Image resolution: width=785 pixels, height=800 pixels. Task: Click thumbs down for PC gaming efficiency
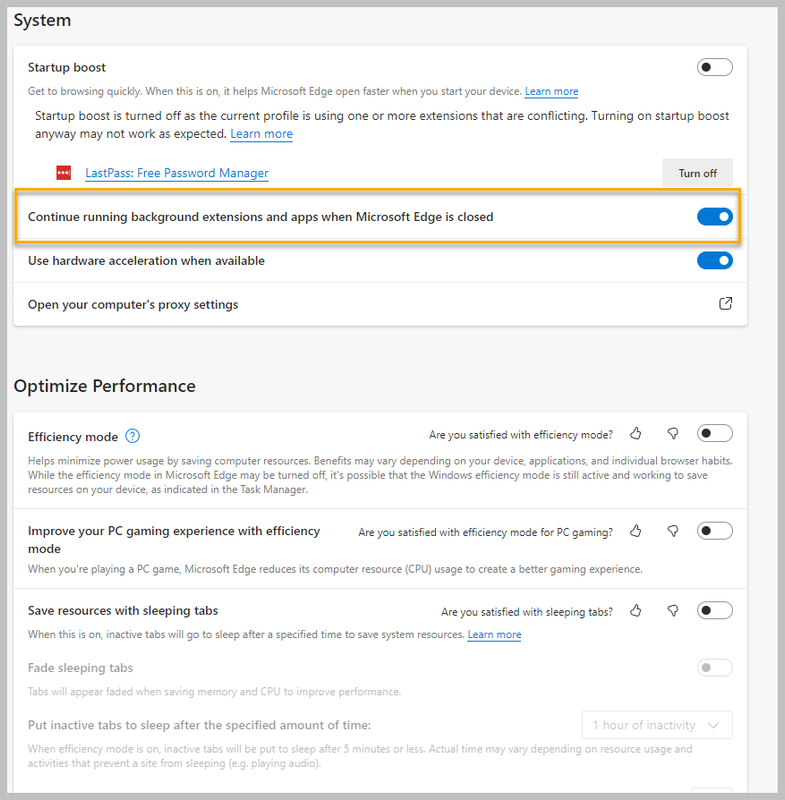coord(673,531)
